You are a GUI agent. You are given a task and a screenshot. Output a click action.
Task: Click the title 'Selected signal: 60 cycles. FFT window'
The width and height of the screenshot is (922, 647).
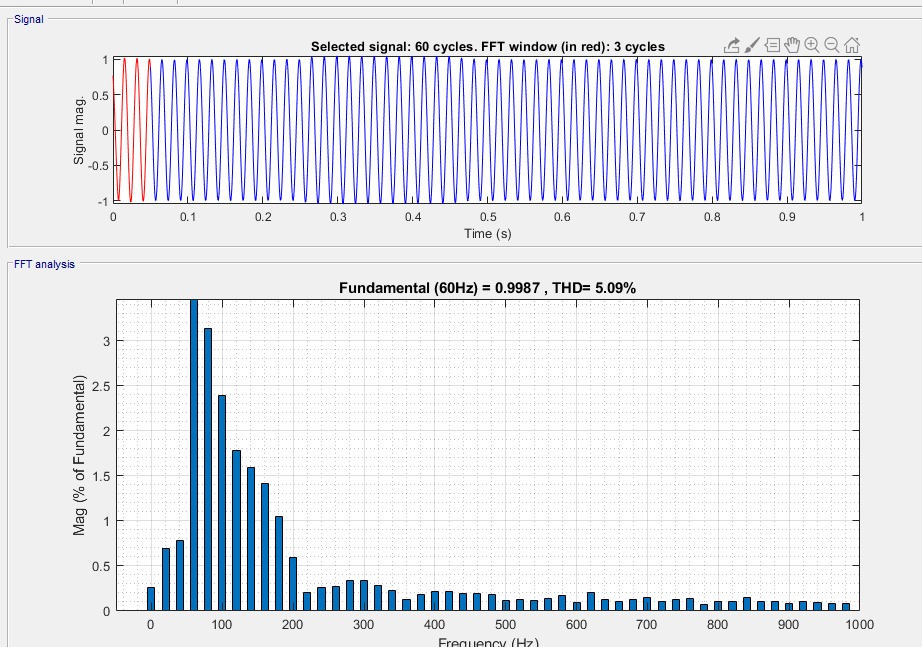tap(488, 47)
